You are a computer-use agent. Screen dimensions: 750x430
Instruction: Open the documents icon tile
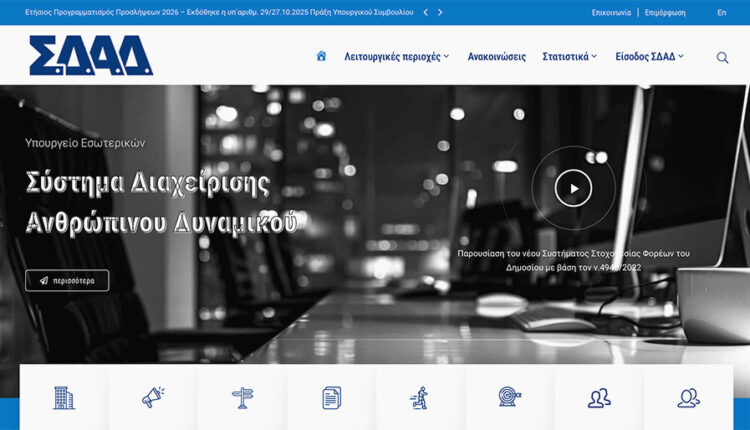(x=331, y=397)
